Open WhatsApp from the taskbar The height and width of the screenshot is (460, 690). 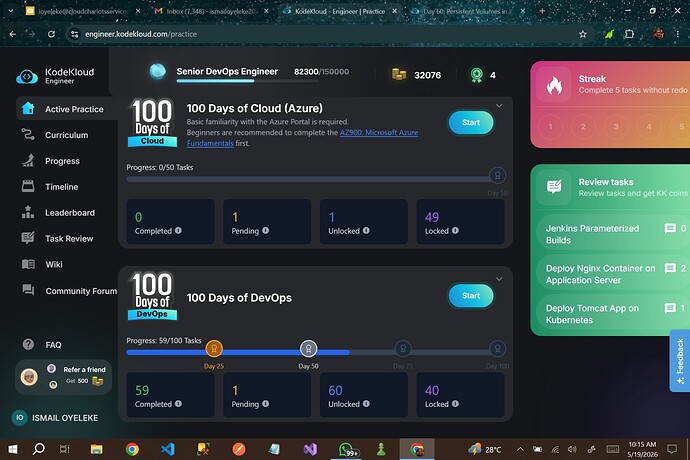(x=346, y=449)
